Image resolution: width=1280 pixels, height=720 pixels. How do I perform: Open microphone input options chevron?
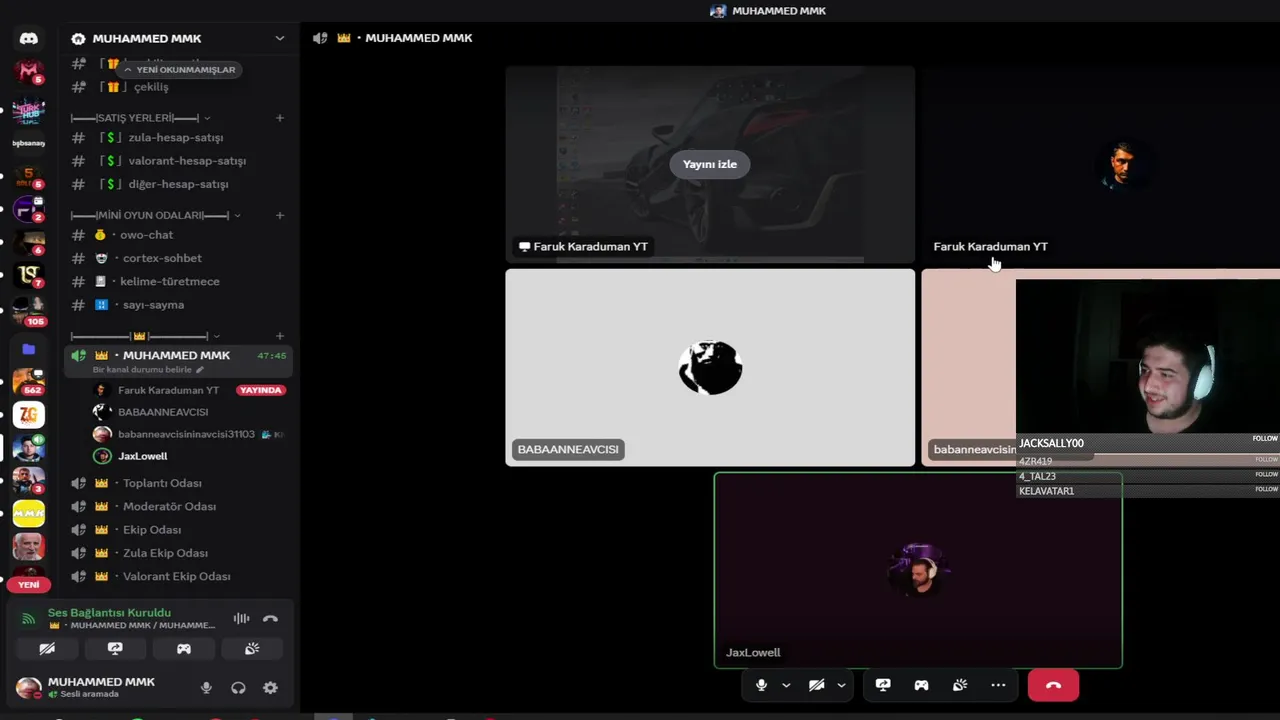tap(786, 685)
